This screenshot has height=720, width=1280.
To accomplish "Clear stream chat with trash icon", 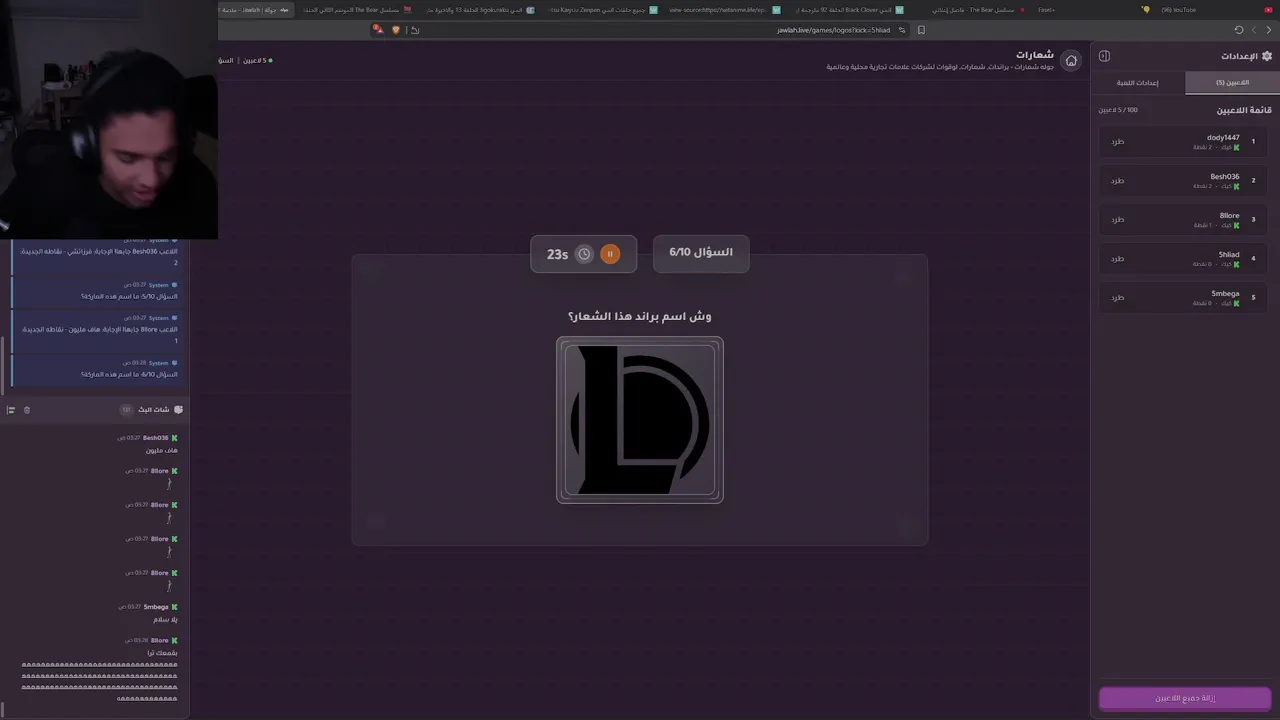I will click(x=27, y=410).
